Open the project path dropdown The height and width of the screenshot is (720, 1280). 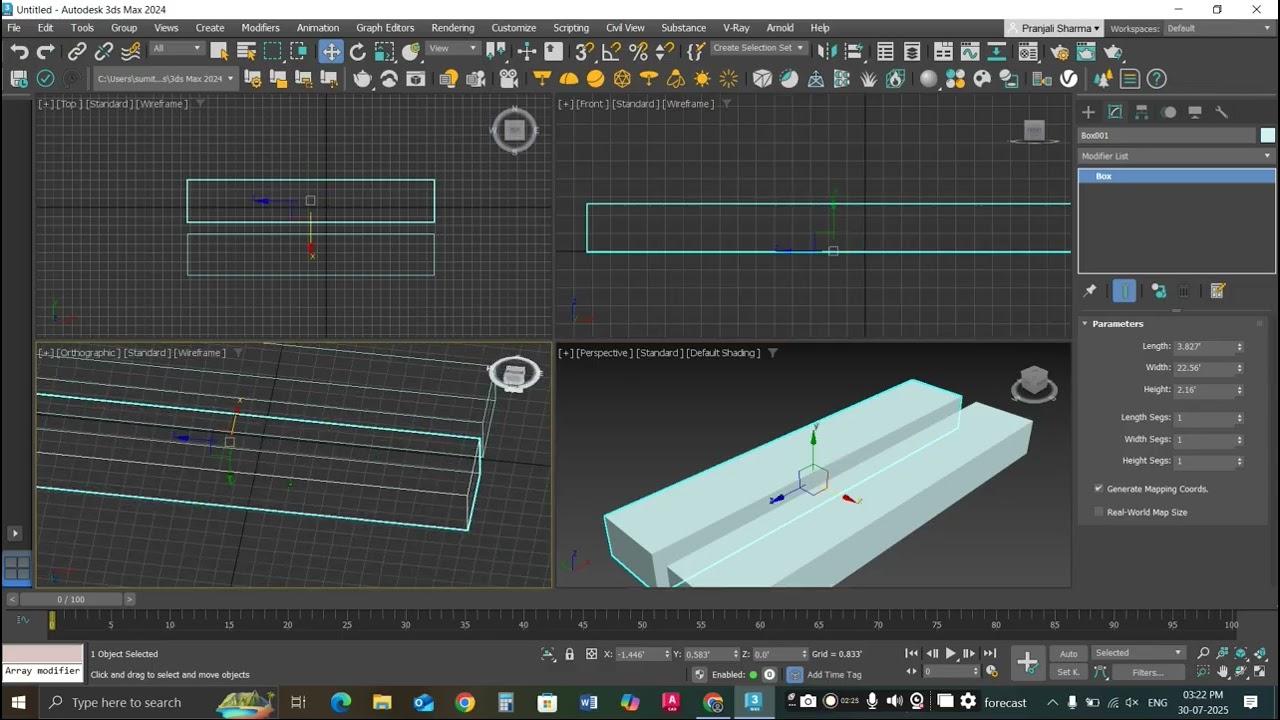[x=165, y=79]
